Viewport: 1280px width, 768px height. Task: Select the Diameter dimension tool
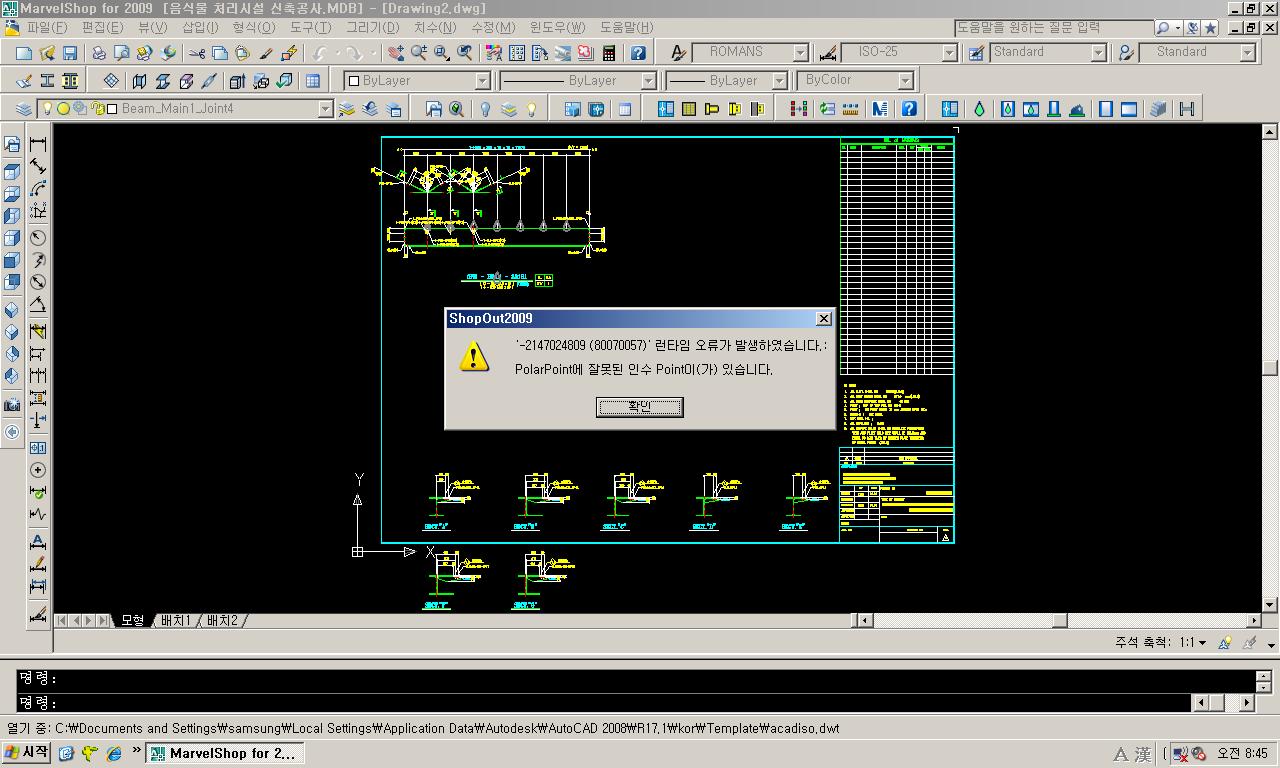click(x=38, y=282)
